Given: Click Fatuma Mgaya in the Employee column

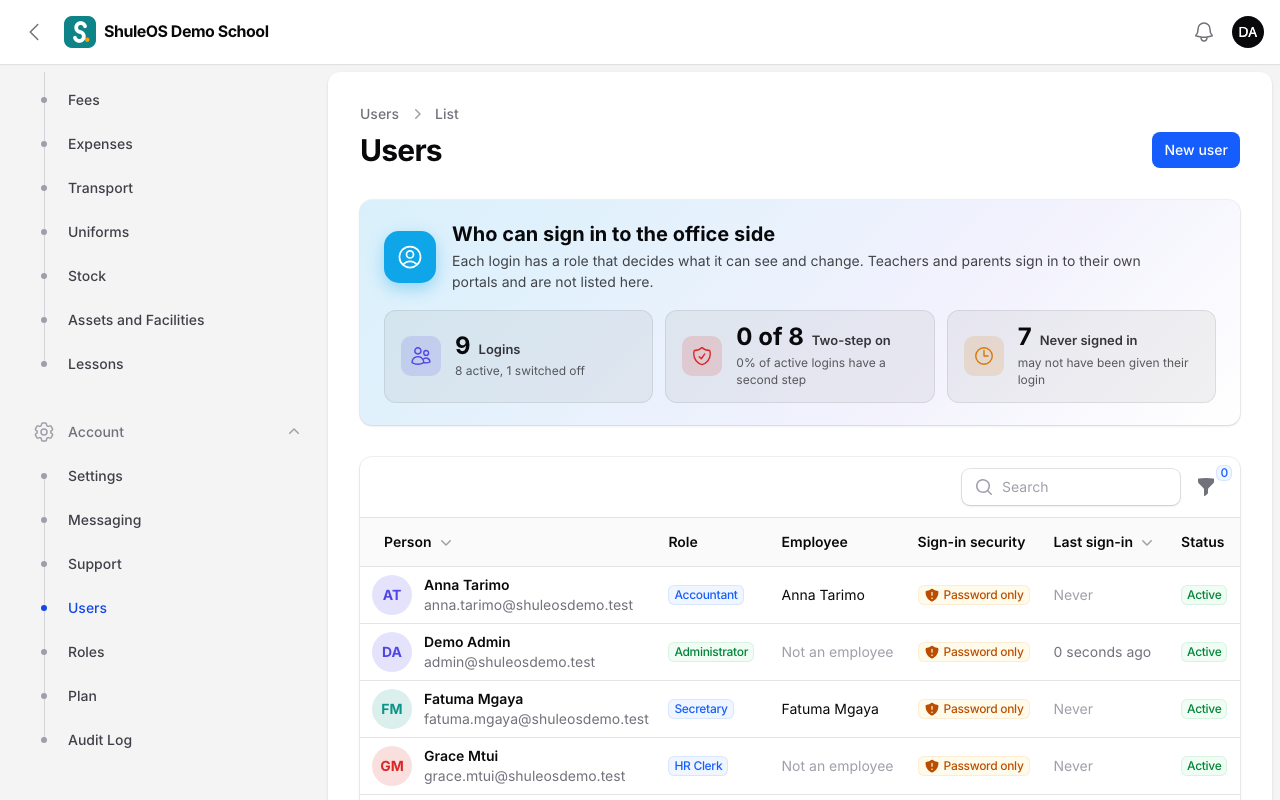Looking at the screenshot, I should pyautogui.click(x=830, y=709).
